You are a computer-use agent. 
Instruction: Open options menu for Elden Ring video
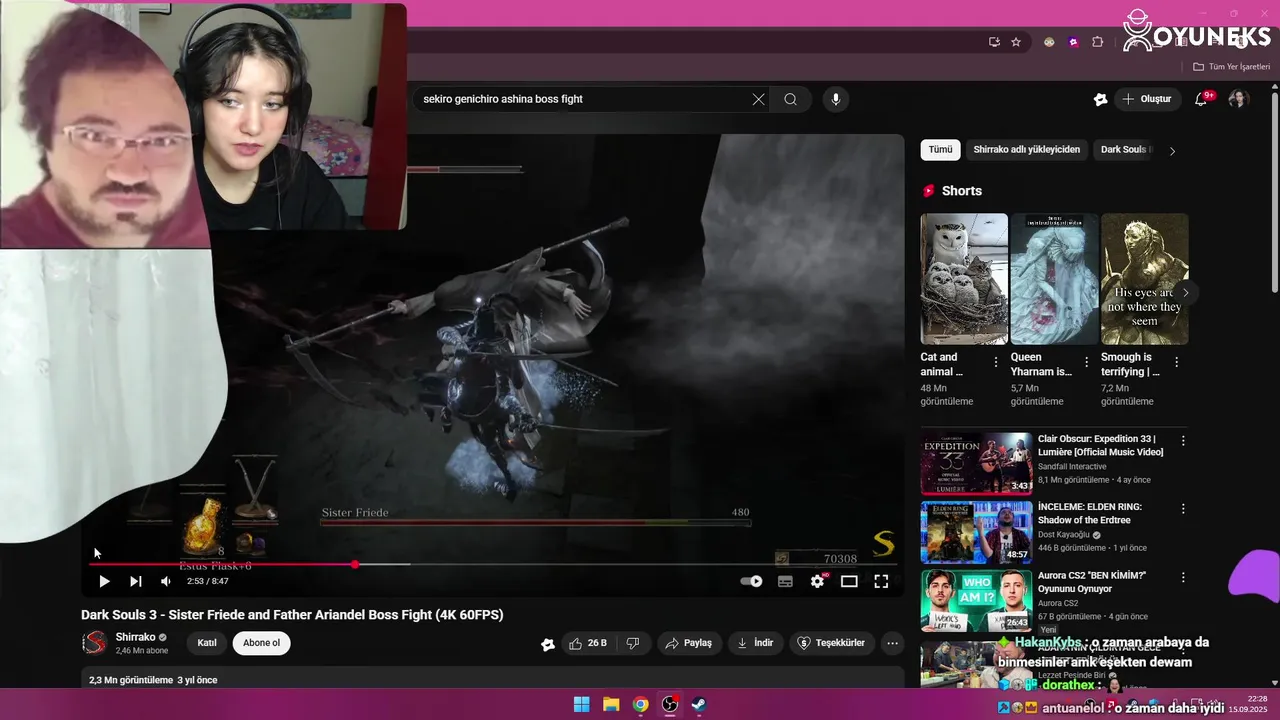coord(1183,509)
